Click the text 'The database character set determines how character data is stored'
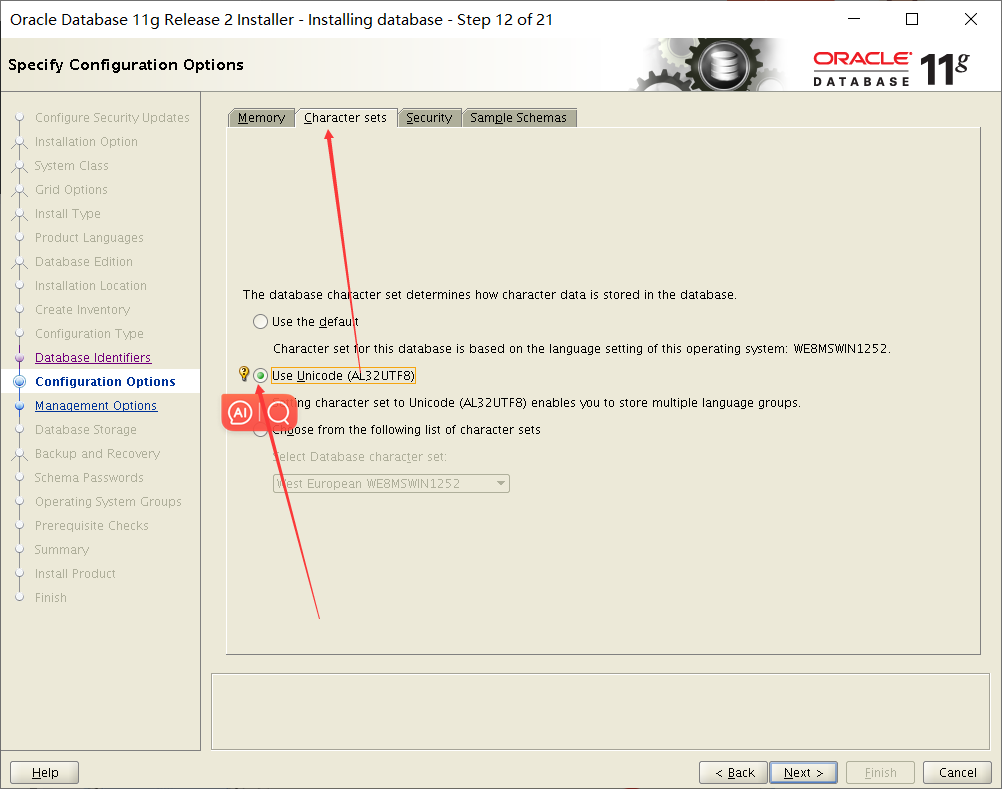1002x789 pixels. click(x=489, y=295)
